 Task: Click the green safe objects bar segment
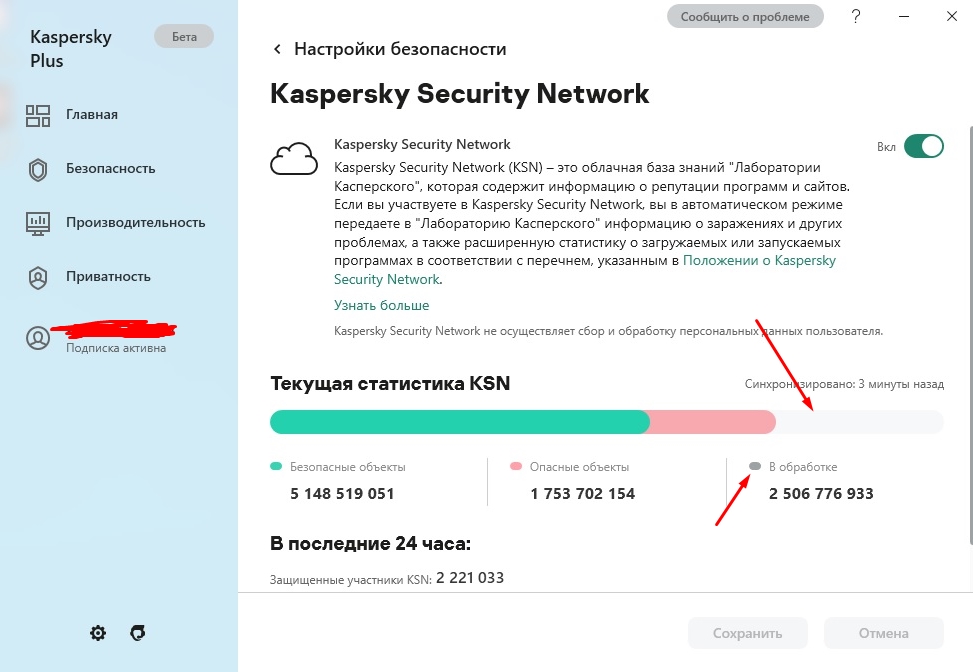[459, 422]
